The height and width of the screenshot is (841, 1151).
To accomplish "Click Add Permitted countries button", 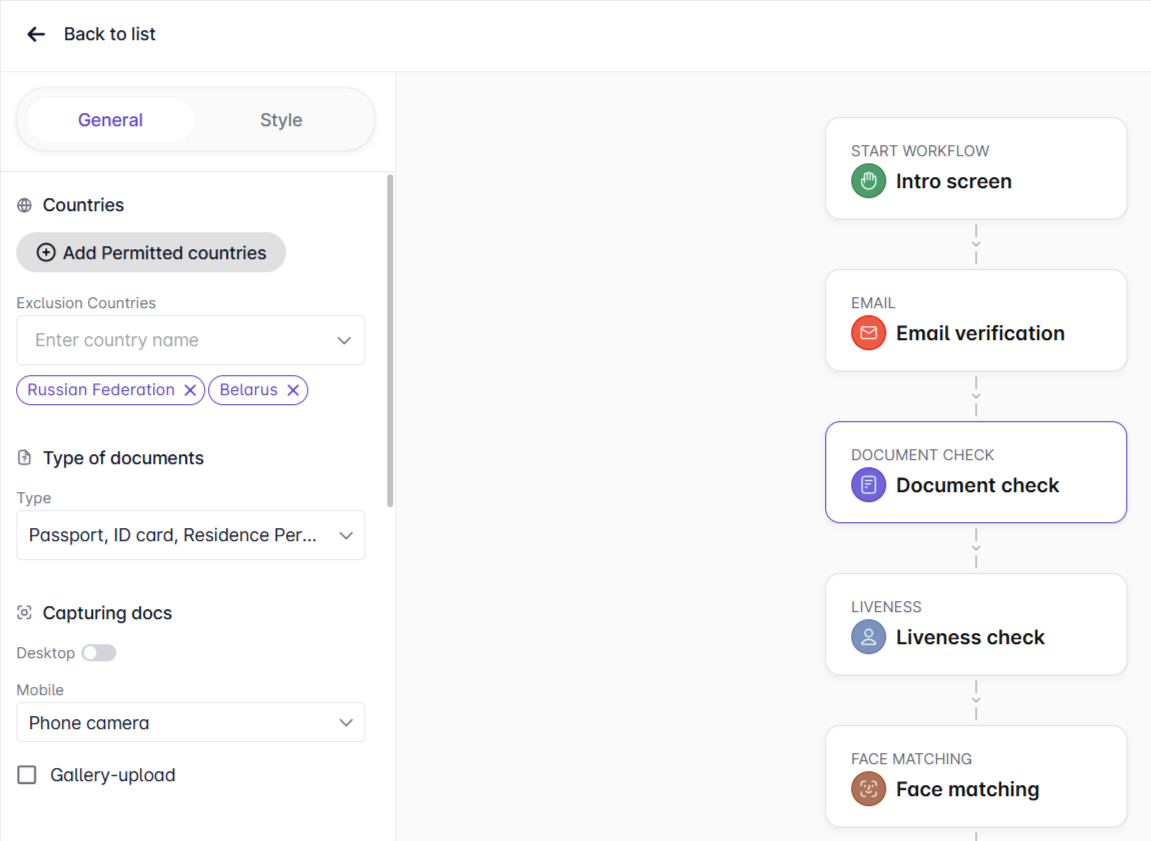I will 151,253.
